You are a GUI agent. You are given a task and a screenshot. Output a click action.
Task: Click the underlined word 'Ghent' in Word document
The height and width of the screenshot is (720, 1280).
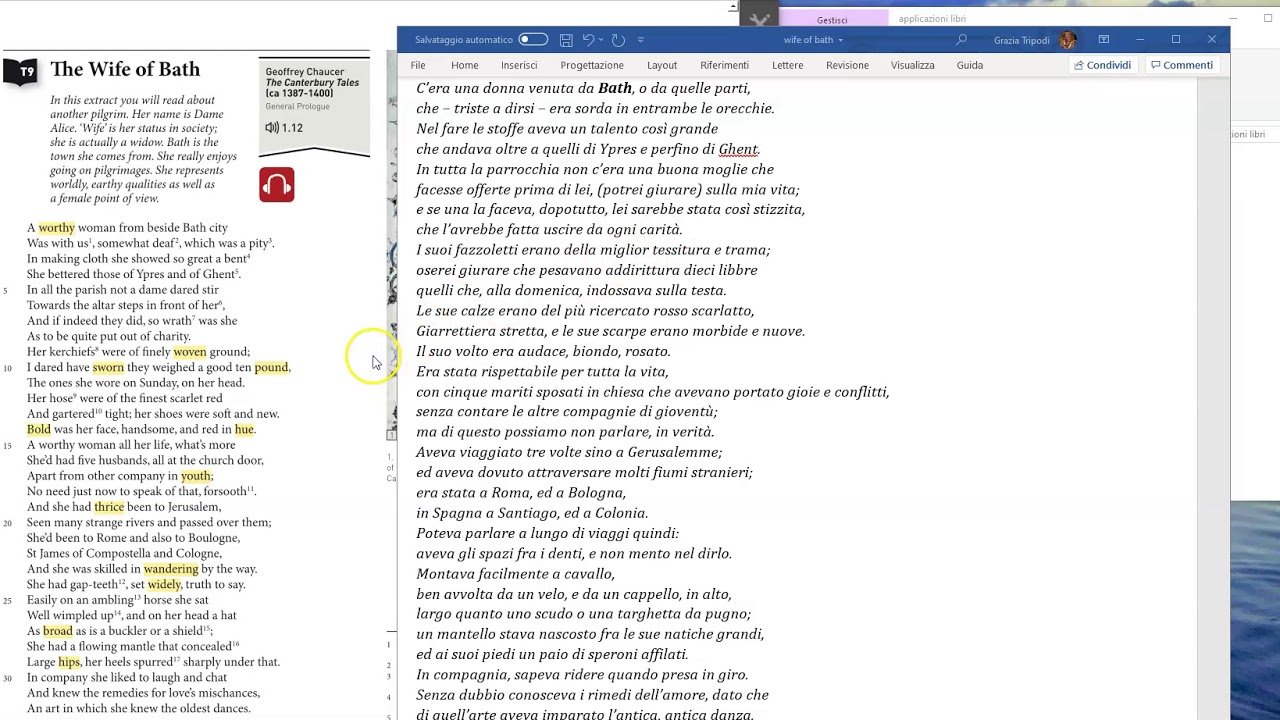pos(738,149)
